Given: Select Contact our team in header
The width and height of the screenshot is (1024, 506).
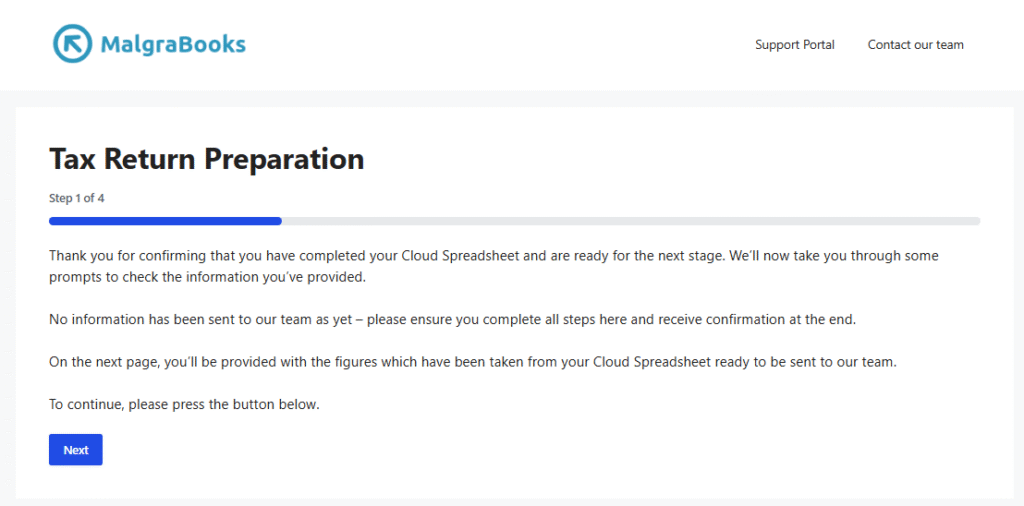Looking at the screenshot, I should (915, 45).
